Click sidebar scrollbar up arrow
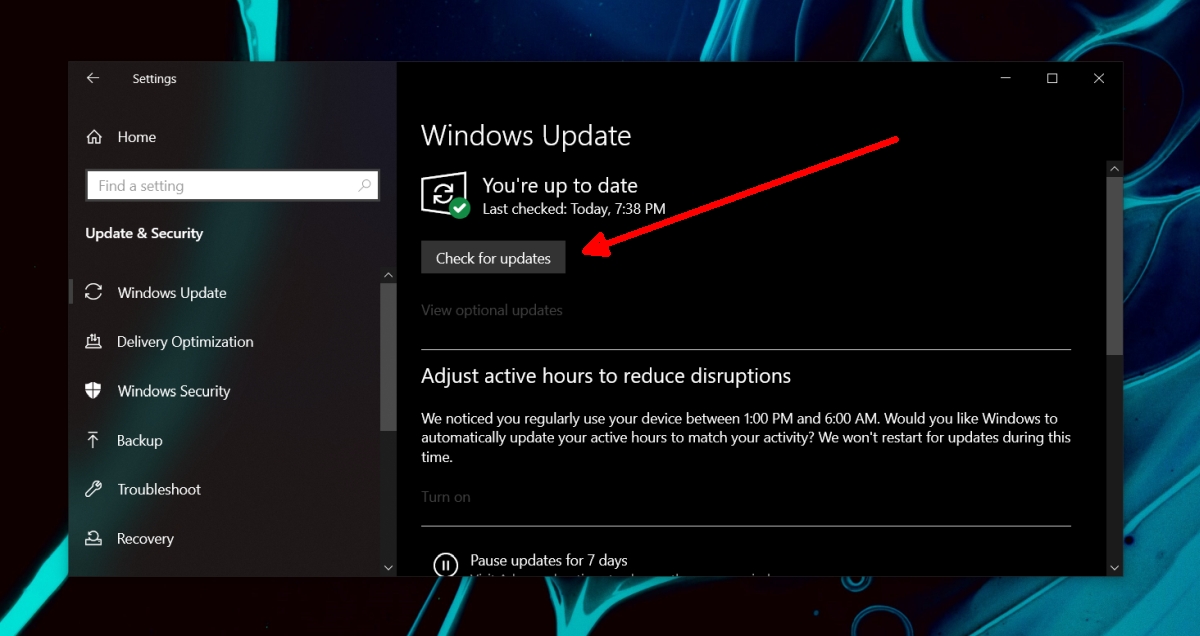Image resolution: width=1200 pixels, height=636 pixels. coord(389,273)
